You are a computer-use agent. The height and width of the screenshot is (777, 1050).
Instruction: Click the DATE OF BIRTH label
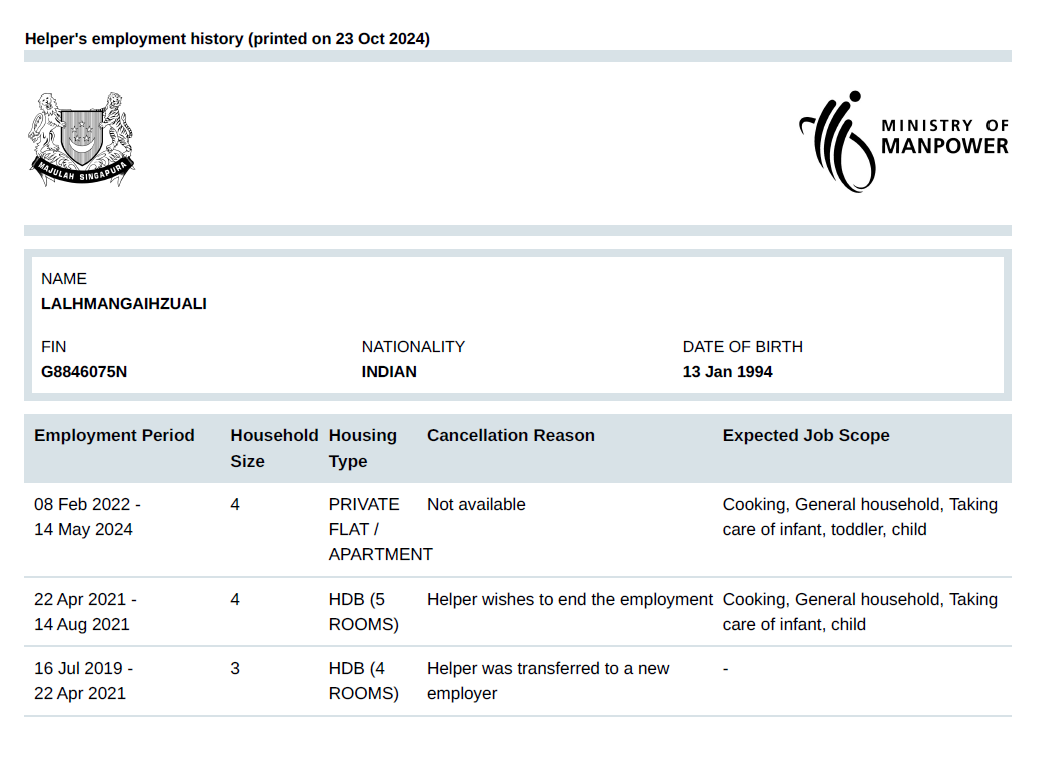coord(743,347)
